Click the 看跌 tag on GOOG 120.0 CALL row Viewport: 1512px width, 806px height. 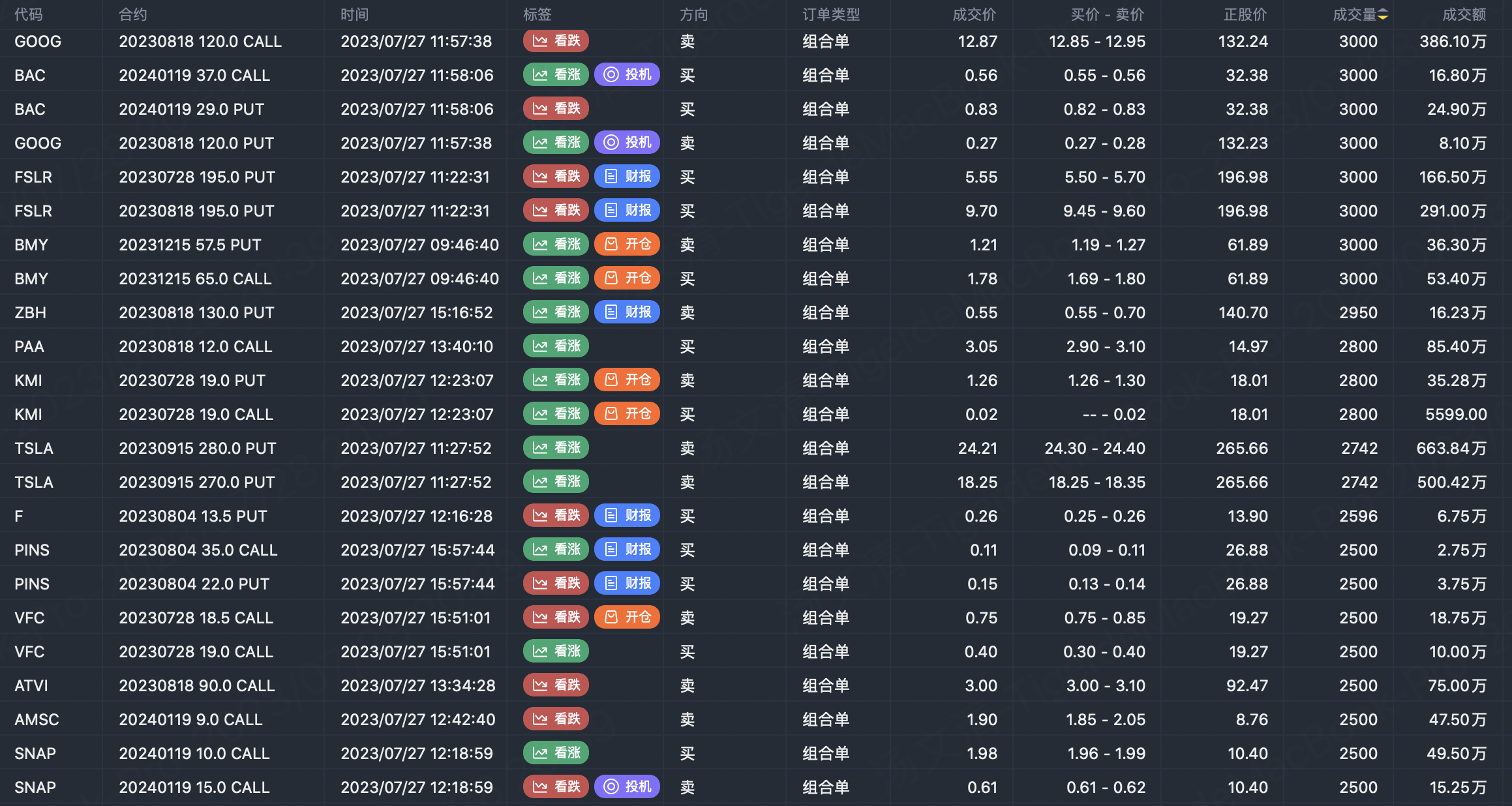click(x=556, y=41)
